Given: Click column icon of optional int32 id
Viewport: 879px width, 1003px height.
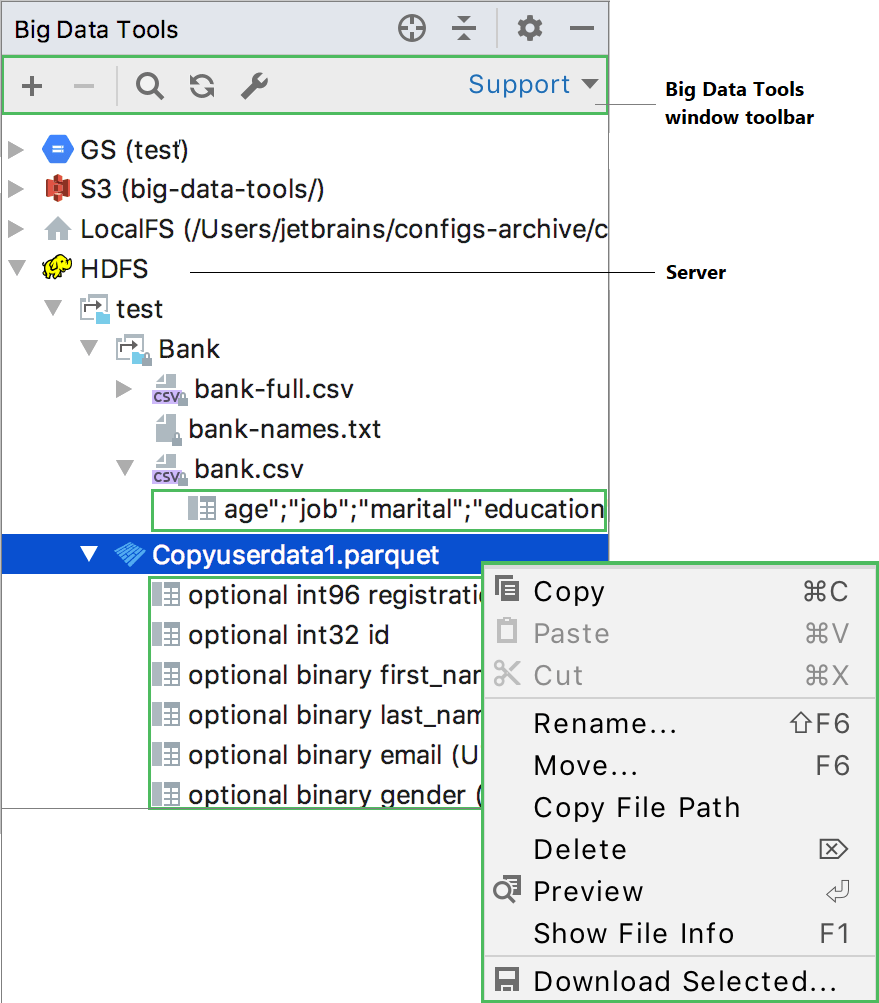Looking at the screenshot, I should 166,635.
